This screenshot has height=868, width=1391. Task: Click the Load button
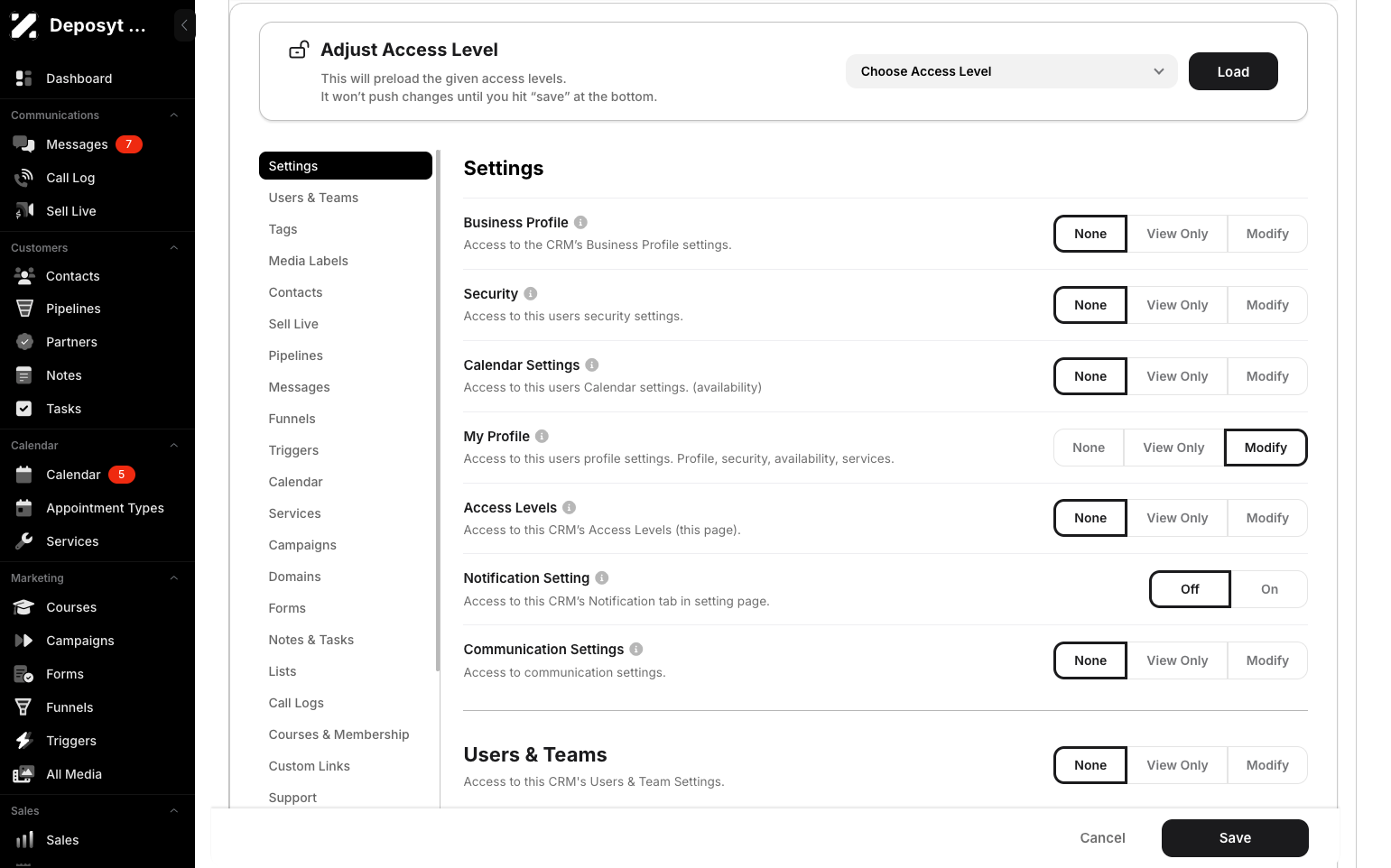click(1233, 71)
